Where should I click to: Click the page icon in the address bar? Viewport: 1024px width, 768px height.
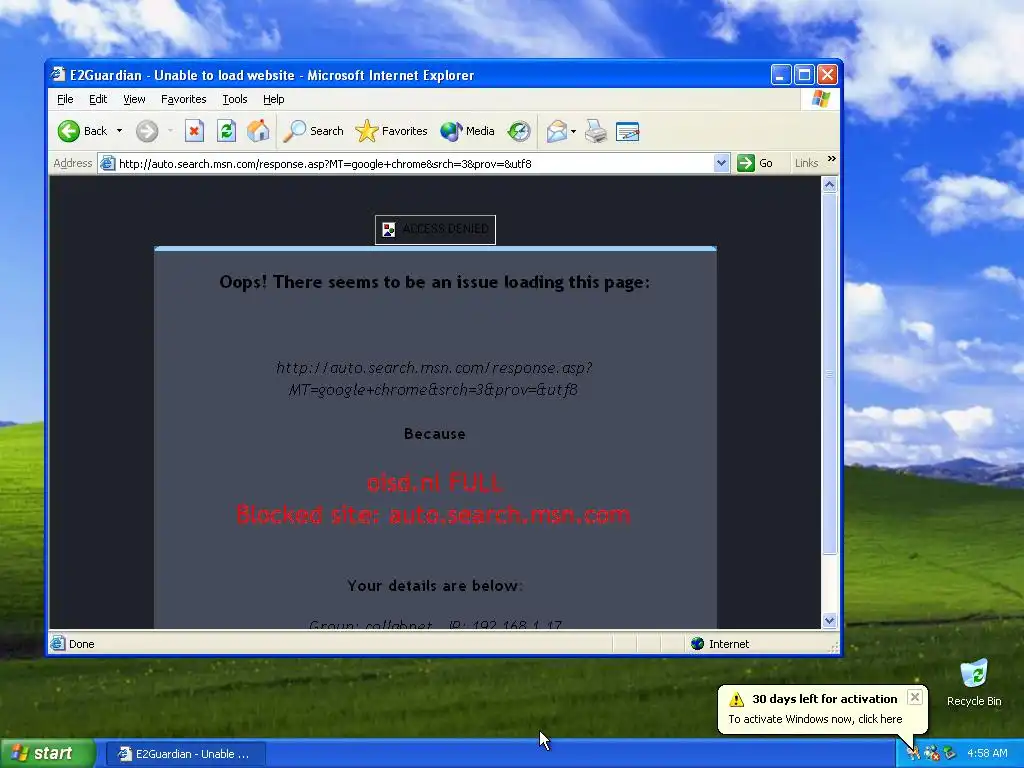click(x=108, y=163)
